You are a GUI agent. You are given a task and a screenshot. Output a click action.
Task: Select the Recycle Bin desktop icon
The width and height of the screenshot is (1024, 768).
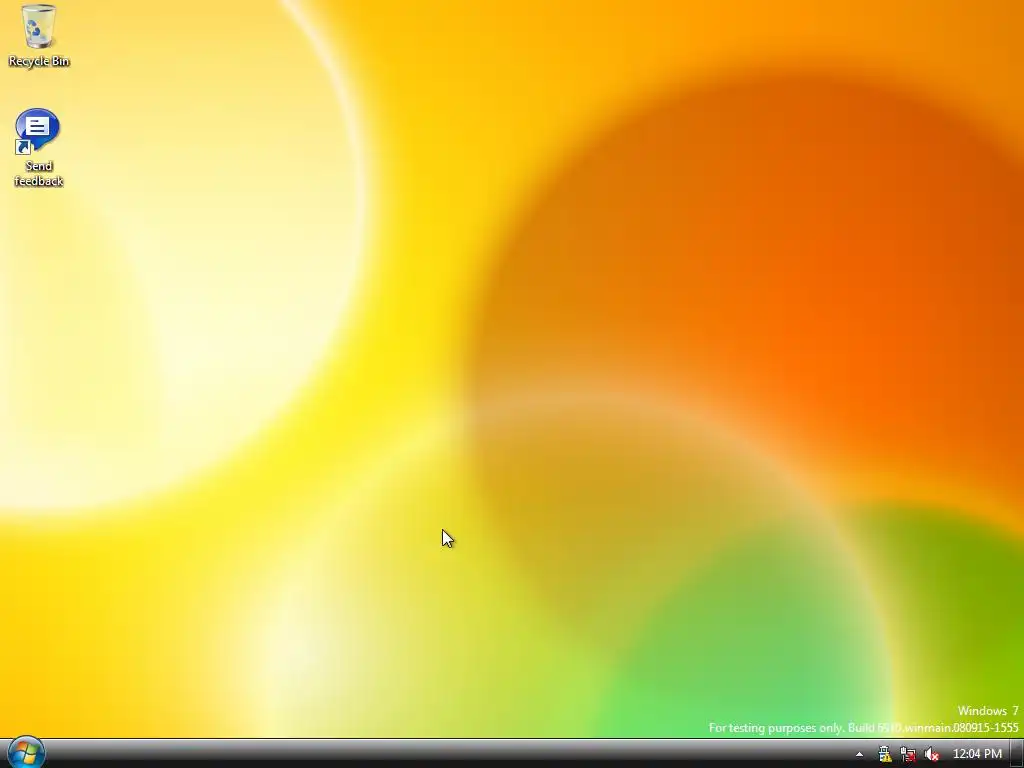[x=39, y=35]
